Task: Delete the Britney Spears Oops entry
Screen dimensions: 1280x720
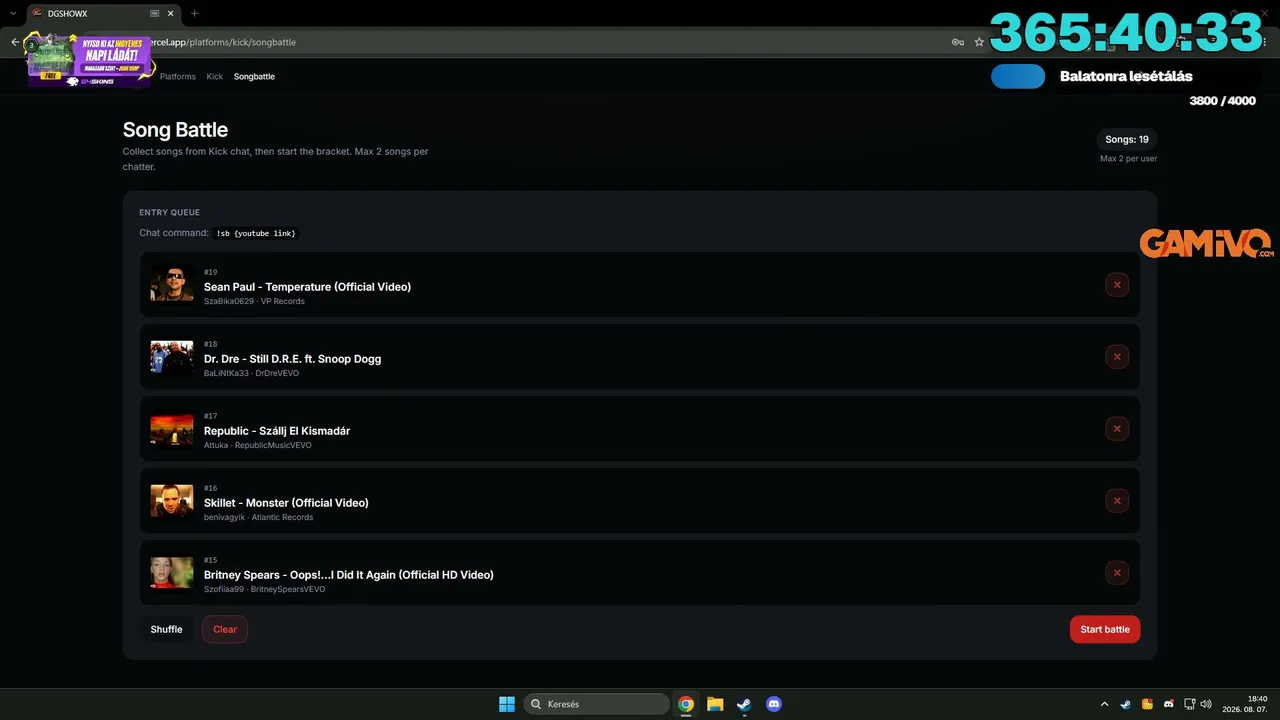Action: (1117, 573)
